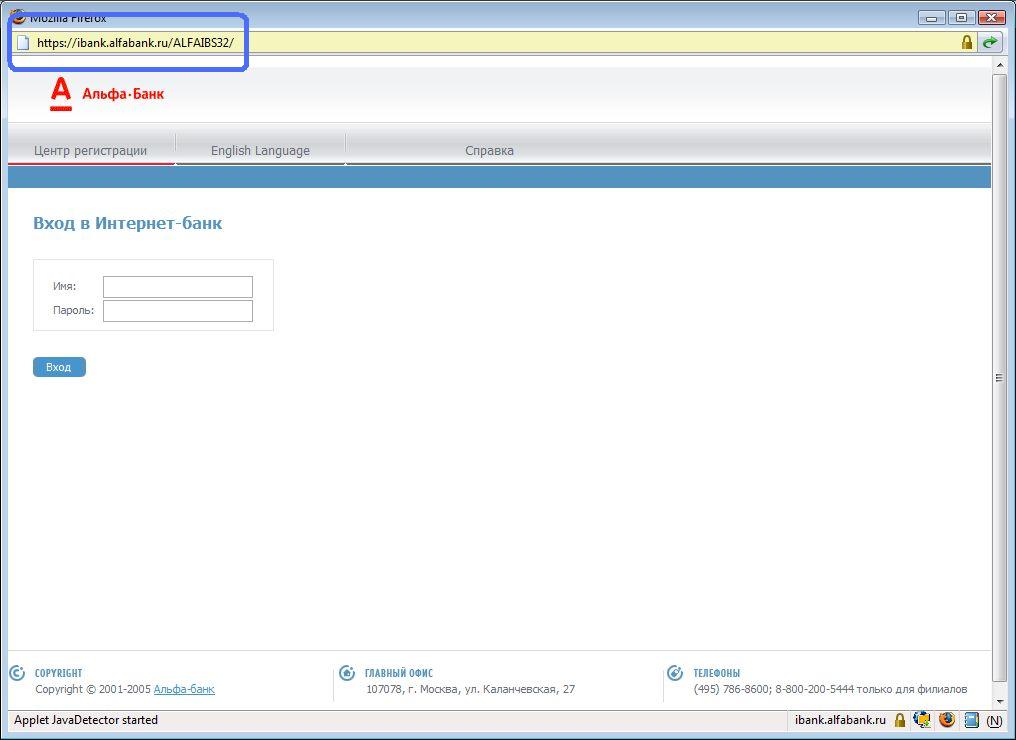Minimize the Firefox window
The width and height of the screenshot is (1016, 740).
(931, 17)
